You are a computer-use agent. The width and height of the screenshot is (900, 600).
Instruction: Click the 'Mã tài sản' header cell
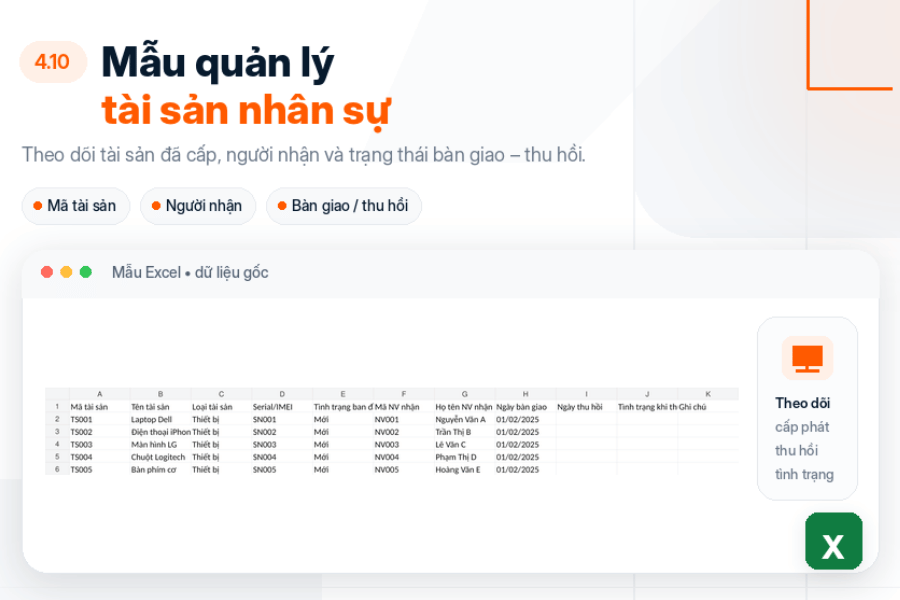click(x=100, y=407)
